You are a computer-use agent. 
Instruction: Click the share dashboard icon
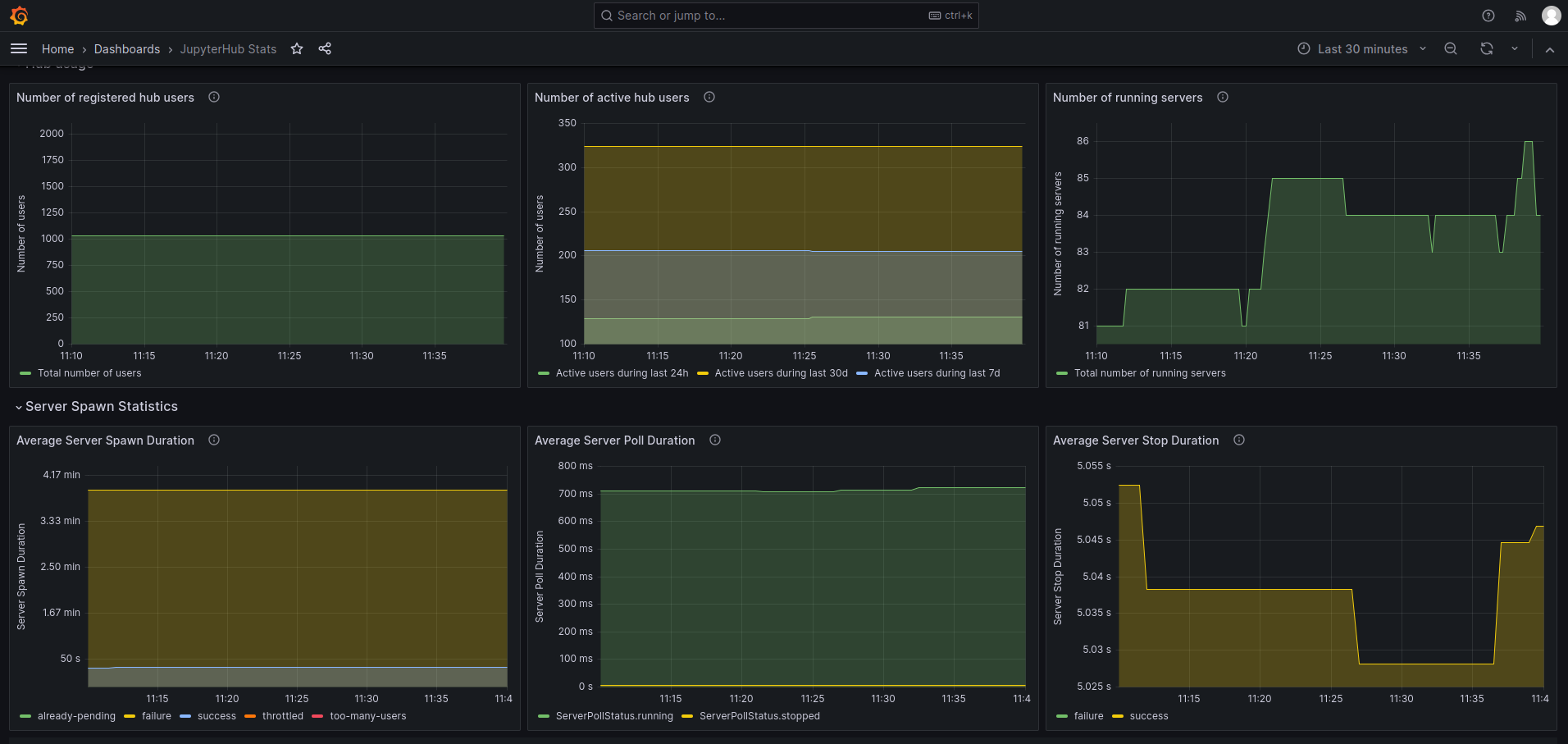325,49
